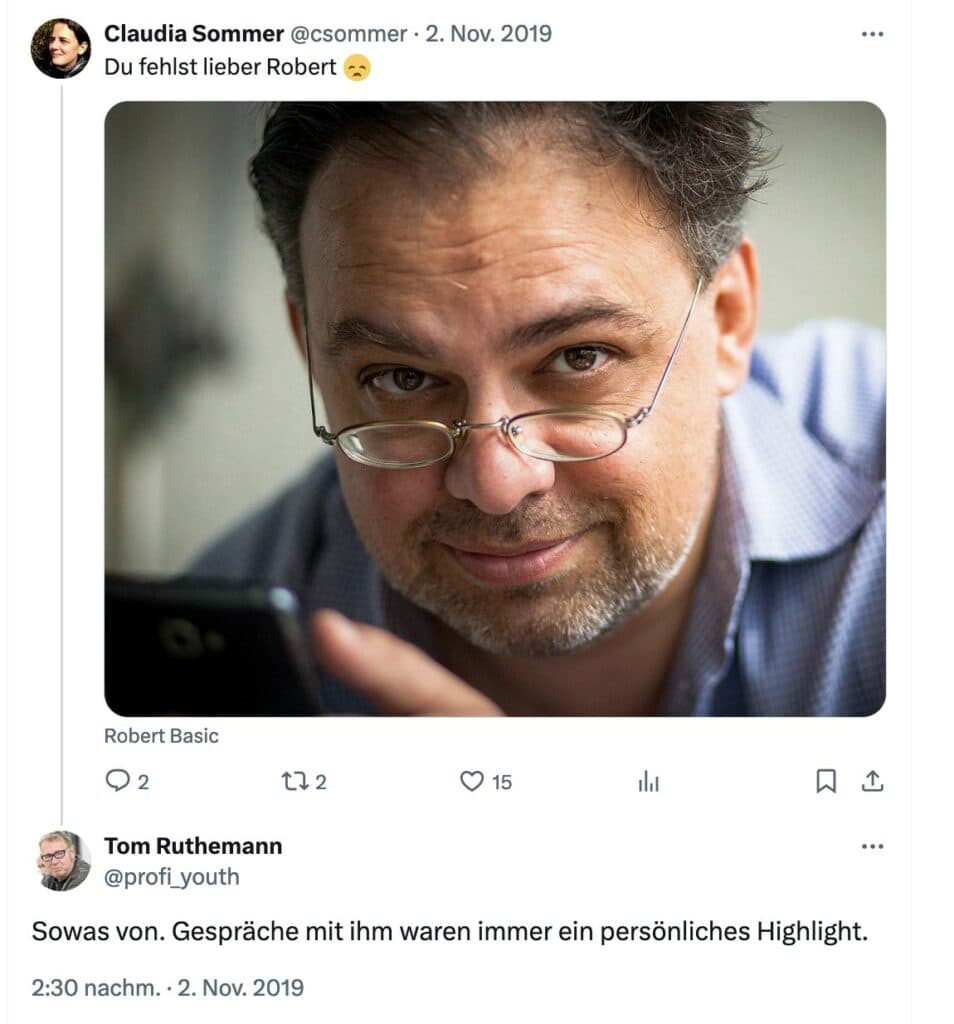The image size is (954, 1024).
Task: Visit the @csommer handle
Action: [348, 33]
